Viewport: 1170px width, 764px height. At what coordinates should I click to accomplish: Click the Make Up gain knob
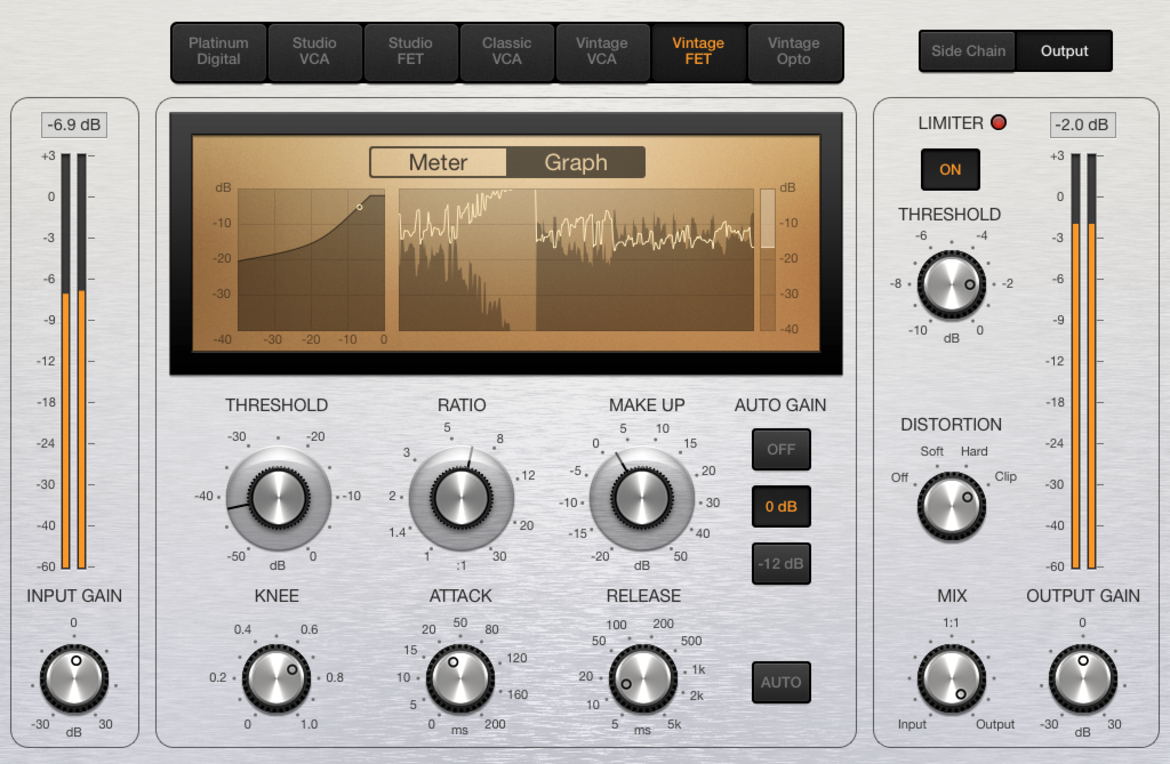(x=642, y=498)
